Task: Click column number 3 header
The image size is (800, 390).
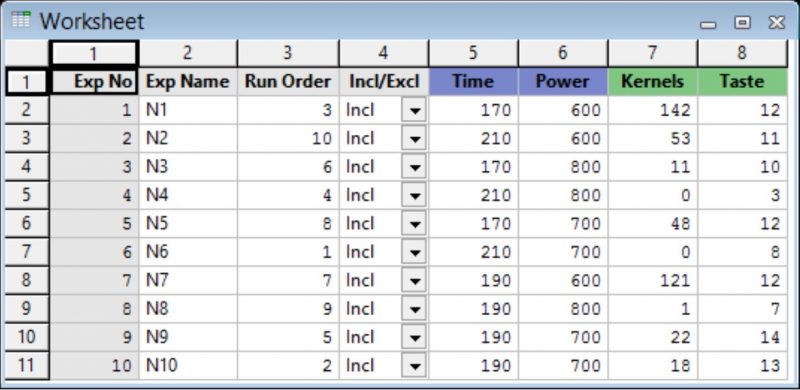Action: (x=288, y=53)
